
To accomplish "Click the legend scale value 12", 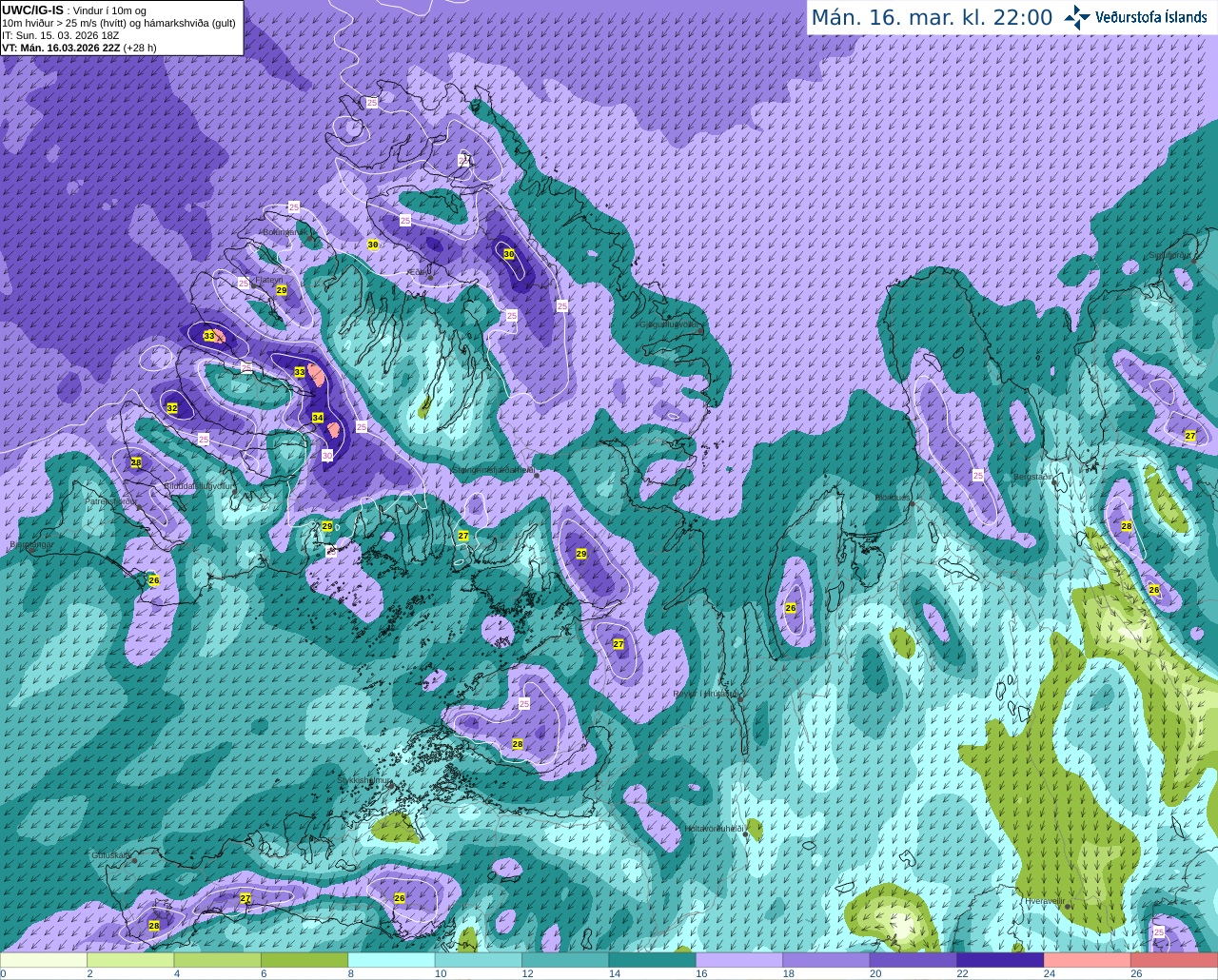I will click(x=527, y=973).
